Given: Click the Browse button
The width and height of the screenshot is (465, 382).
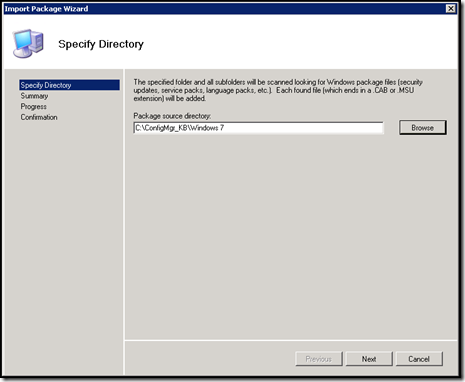Looking at the screenshot, I should (423, 128).
